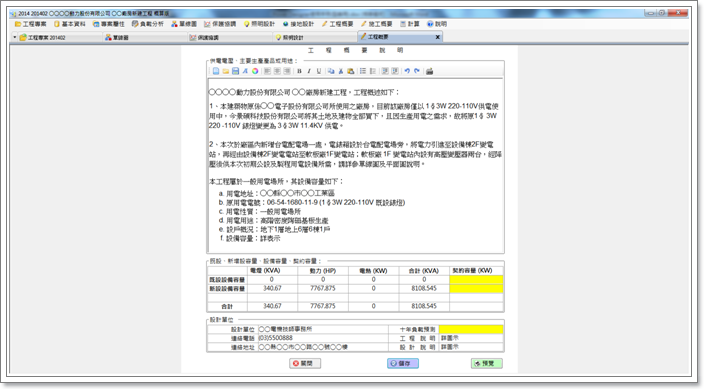Screen dimensions: 704x389
Task: Click the 關閉 close button
Action: coord(305,363)
